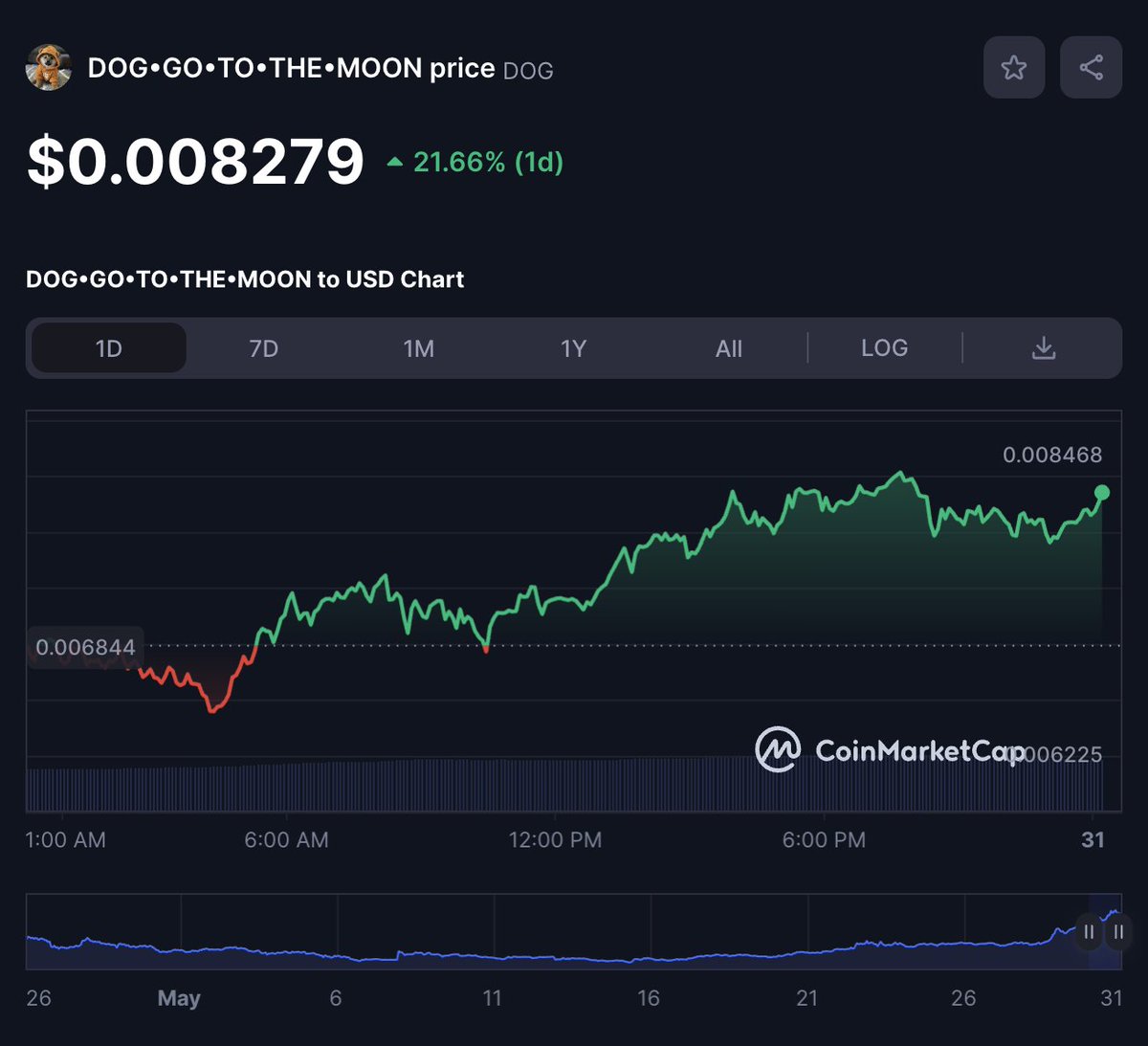Screen dimensions: 1148x1046
Task: Click the 21 date on mini timeline
Action: [x=806, y=998]
